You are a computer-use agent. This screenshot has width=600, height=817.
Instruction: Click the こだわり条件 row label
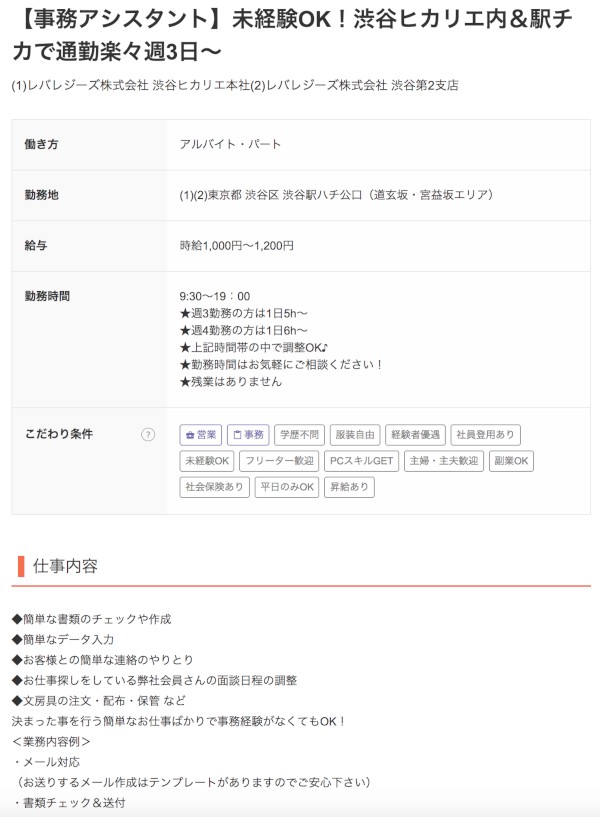click(x=58, y=434)
